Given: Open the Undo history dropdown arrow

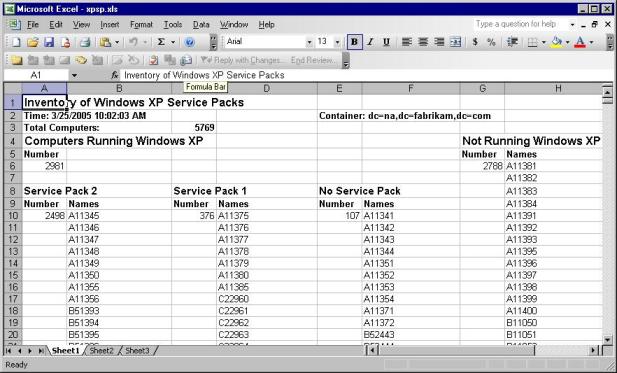Looking at the screenshot, I should pyautogui.click(x=145, y=42).
